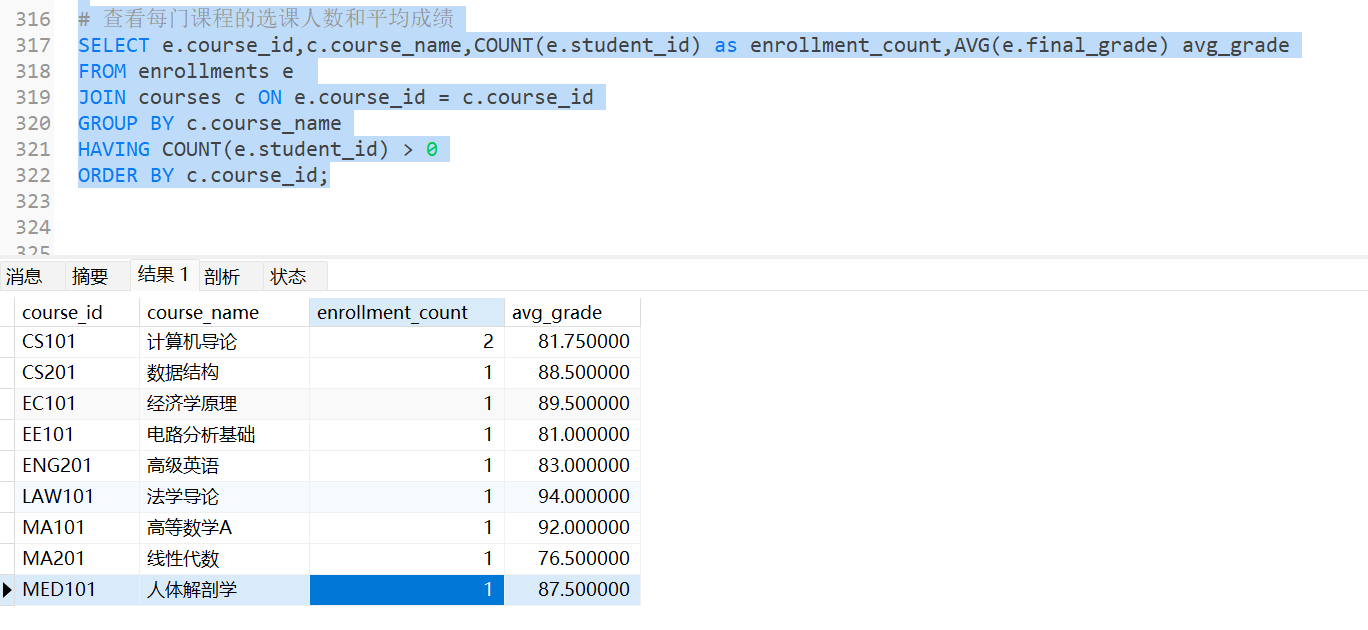Select the EE101 cell
Image resolution: width=1368 pixels, height=630 pixels.
pos(77,435)
